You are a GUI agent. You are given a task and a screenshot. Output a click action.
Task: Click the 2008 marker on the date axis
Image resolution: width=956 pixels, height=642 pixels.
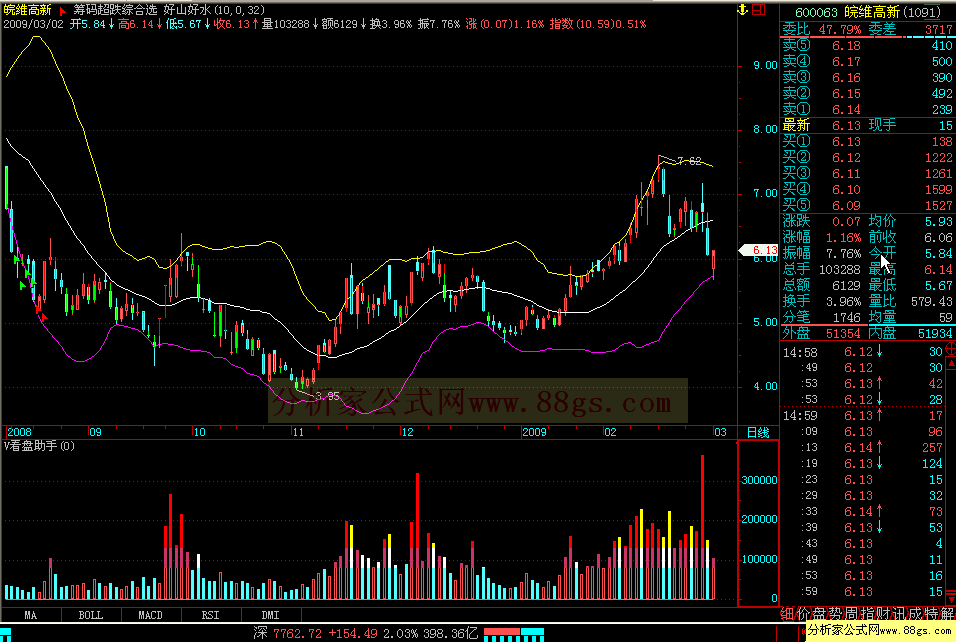coord(20,432)
